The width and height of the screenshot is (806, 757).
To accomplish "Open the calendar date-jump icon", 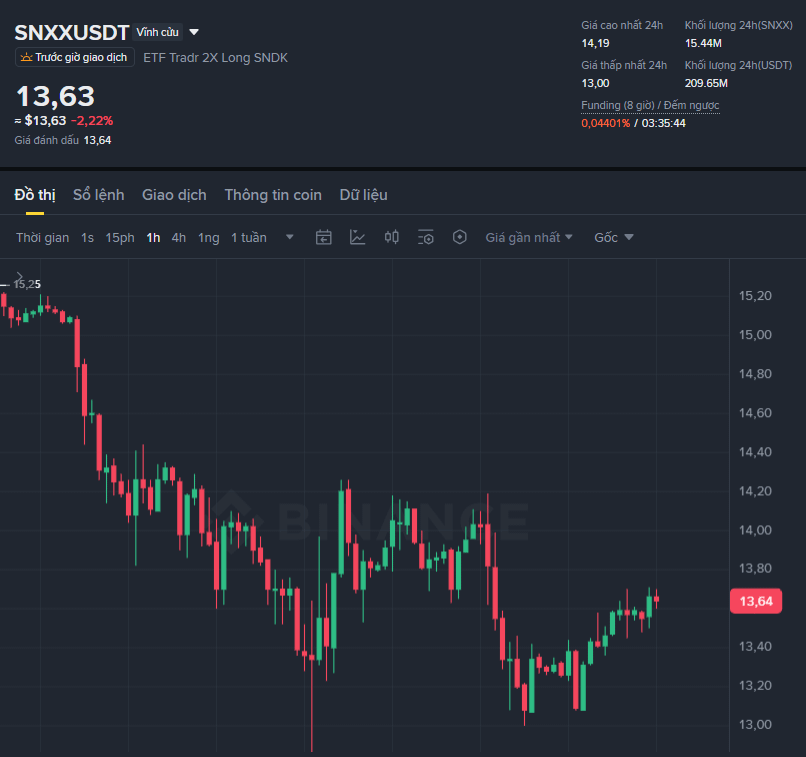I will 323,237.
